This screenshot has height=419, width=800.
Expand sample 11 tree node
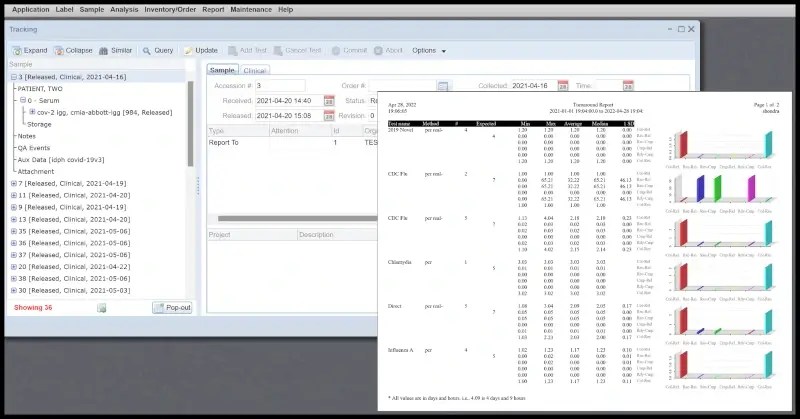point(14,195)
